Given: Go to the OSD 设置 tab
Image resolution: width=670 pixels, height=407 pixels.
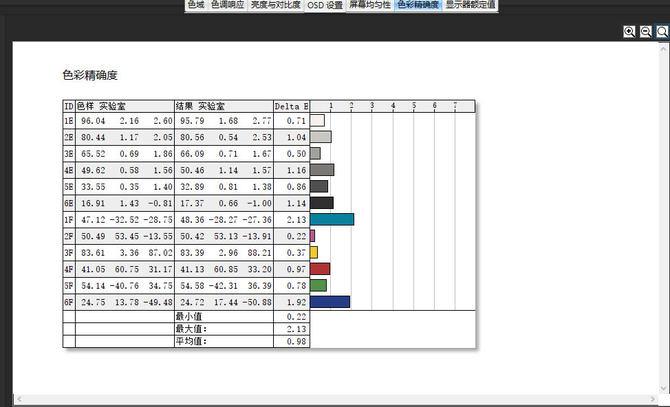Looking at the screenshot, I should pos(323,5).
